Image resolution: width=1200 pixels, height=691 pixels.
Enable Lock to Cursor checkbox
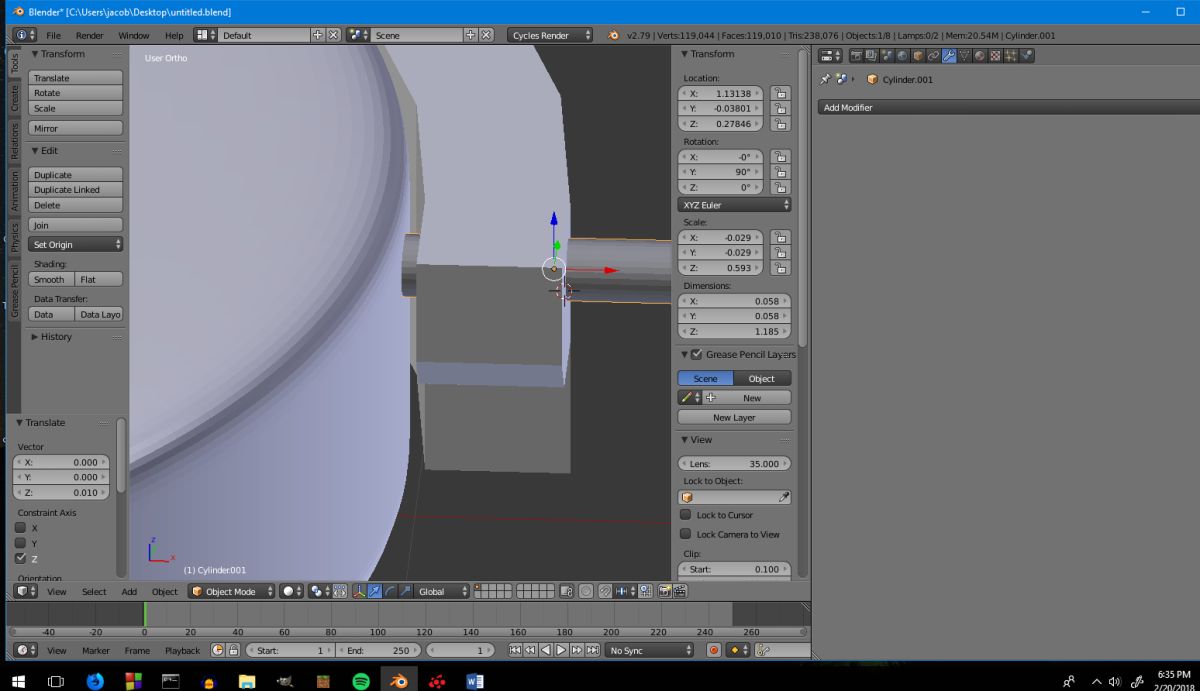click(x=686, y=515)
